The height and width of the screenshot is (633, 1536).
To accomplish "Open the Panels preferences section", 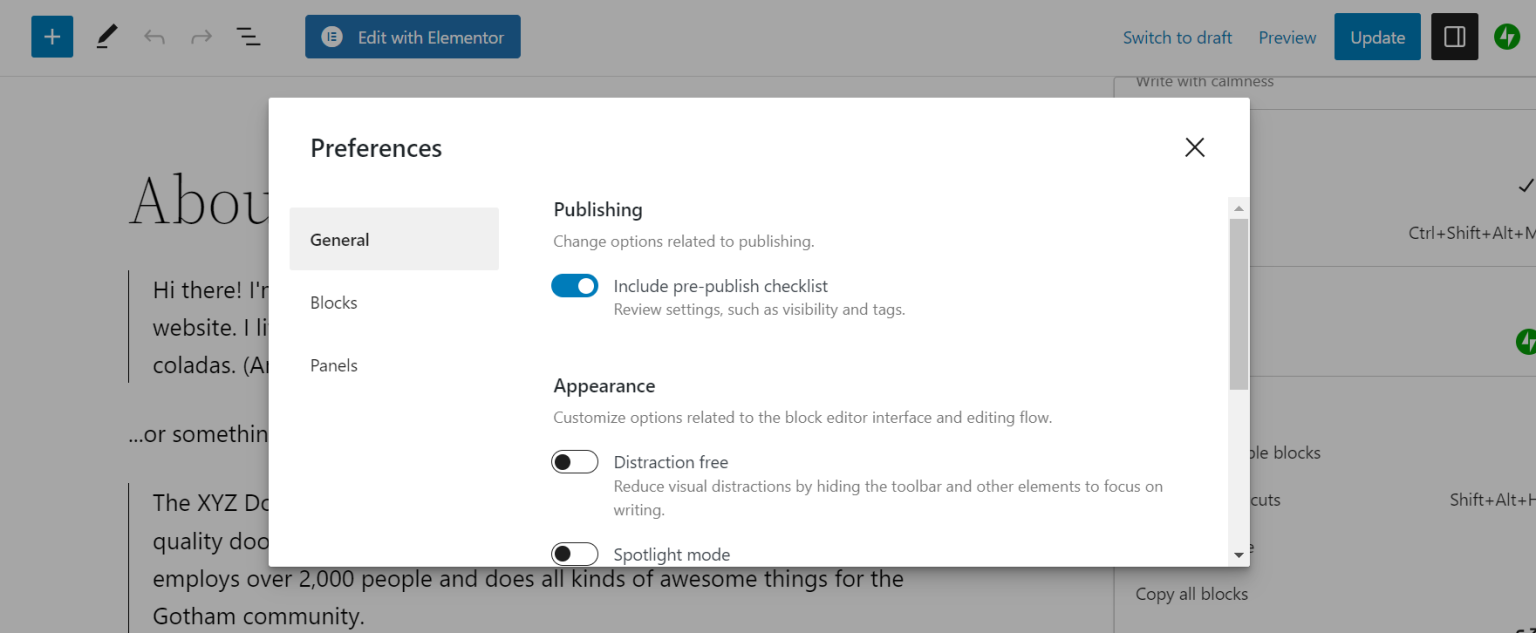I will coord(333,365).
